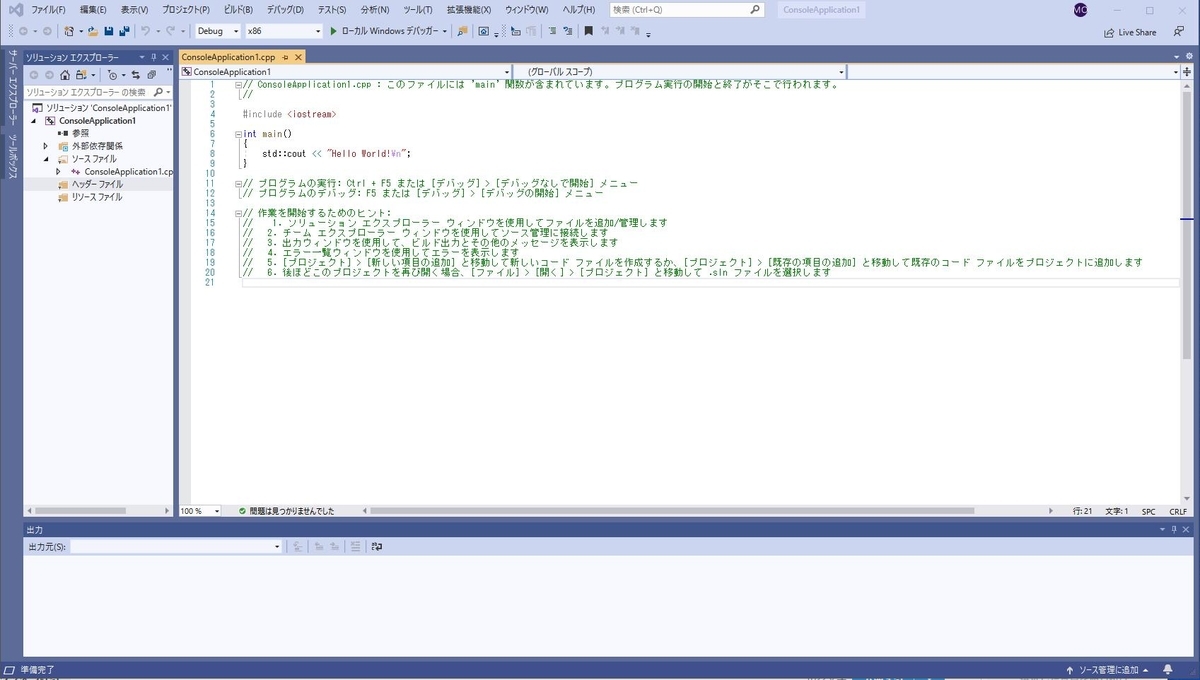Image resolution: width=1200 pixels, height=680 pixels.
Task: Expand ConsoleApplication1.cpp file node
Action: click(59, 172)
